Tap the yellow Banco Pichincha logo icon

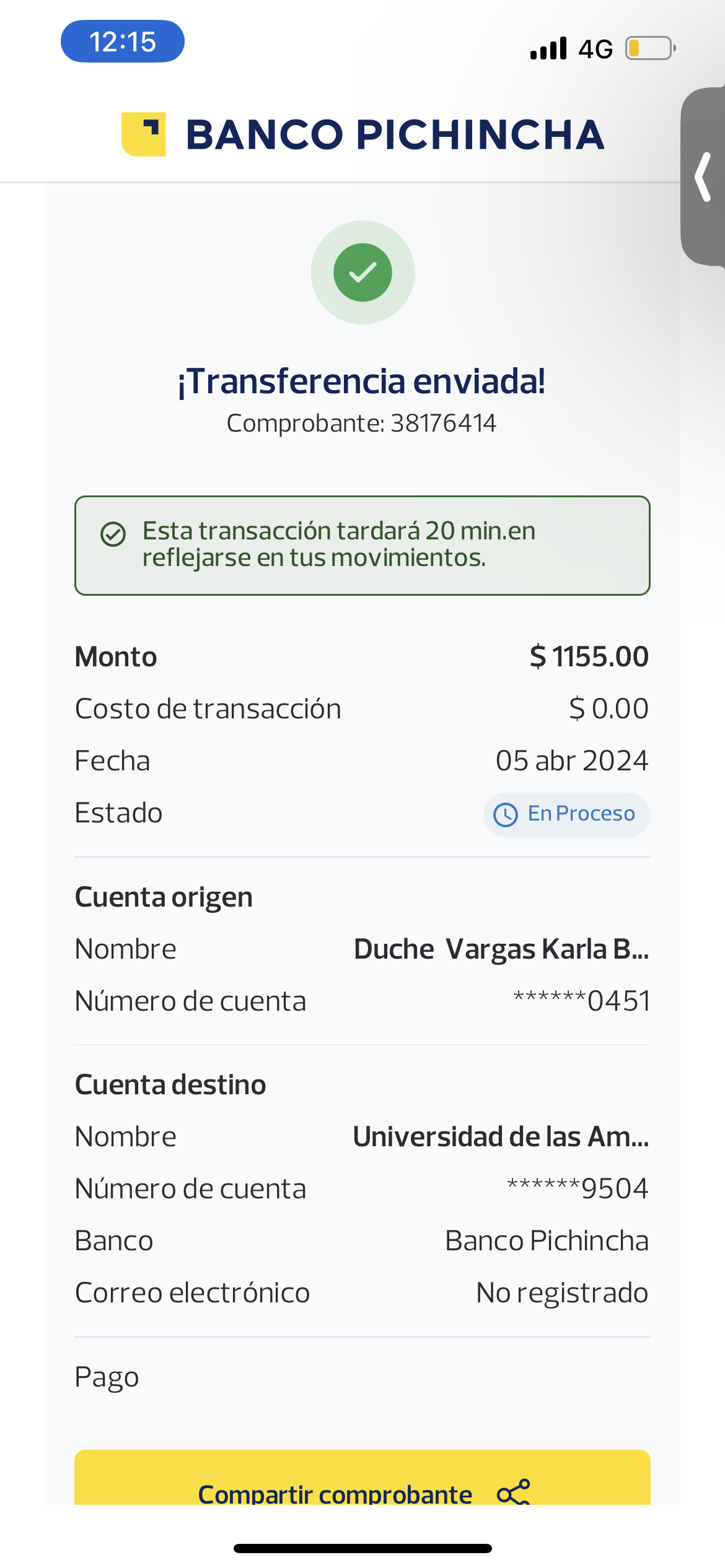(x=144, y=134)
